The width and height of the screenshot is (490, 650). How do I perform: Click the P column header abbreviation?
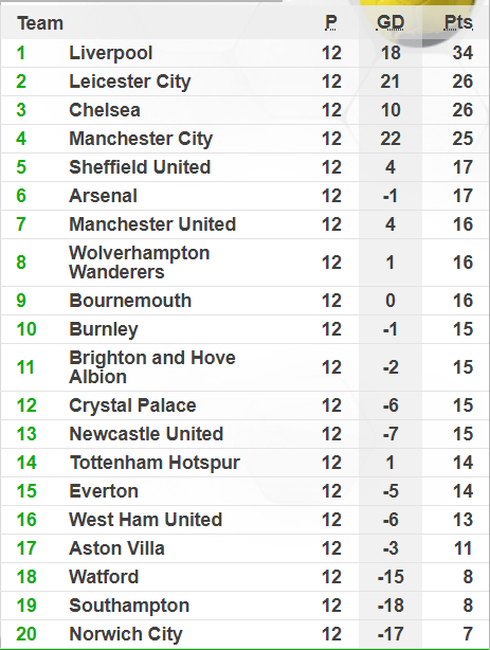331,22
